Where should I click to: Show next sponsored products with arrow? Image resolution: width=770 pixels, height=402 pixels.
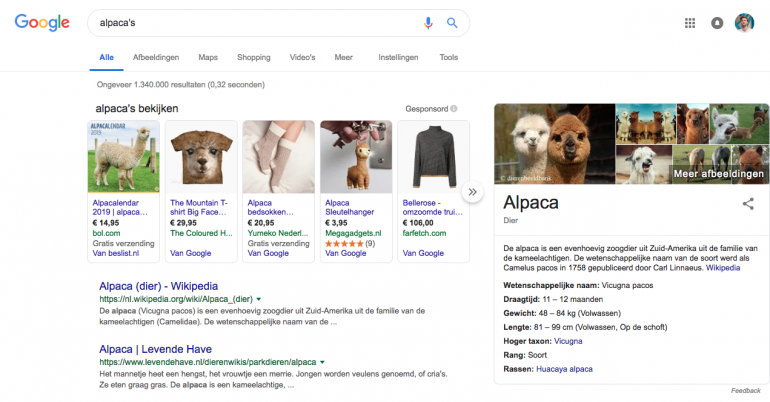(x=472, y=192)
